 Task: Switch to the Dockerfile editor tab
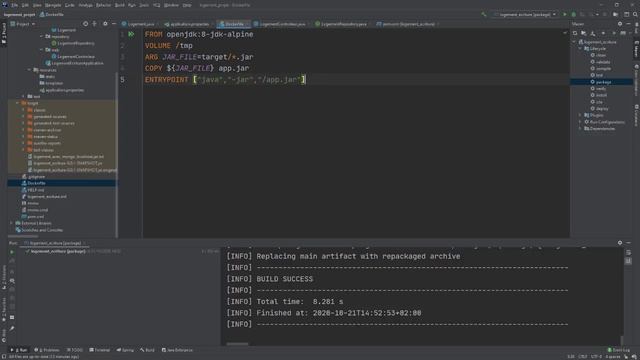234,24
